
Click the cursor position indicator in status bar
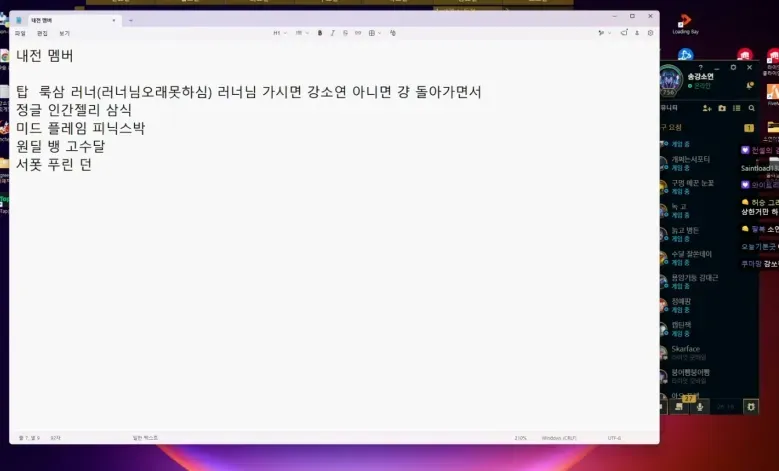click(x=29, y=438)
